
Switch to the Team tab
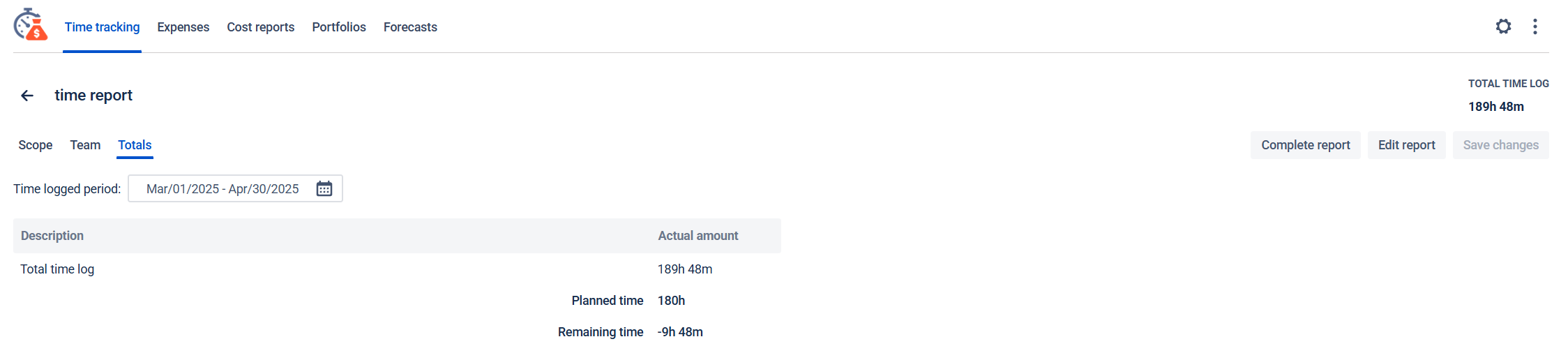85,145
